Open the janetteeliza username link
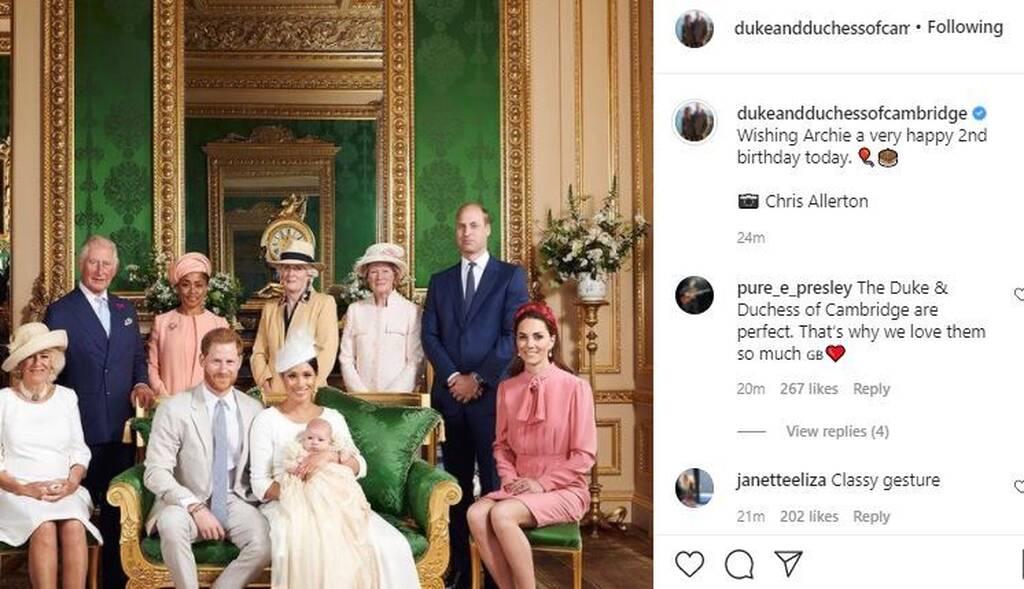This screenshot has height=589, width=1024. (x=781, y=481)
